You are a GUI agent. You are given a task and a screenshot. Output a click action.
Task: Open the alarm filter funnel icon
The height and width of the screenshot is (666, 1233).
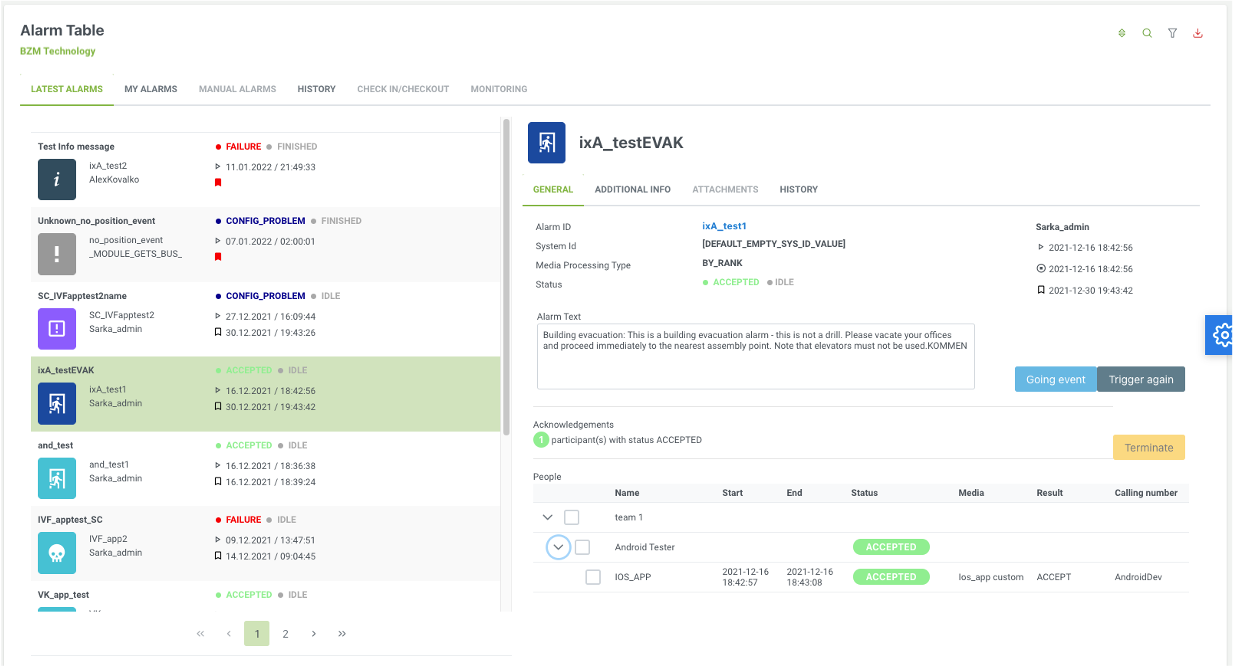pos(1172,33)
